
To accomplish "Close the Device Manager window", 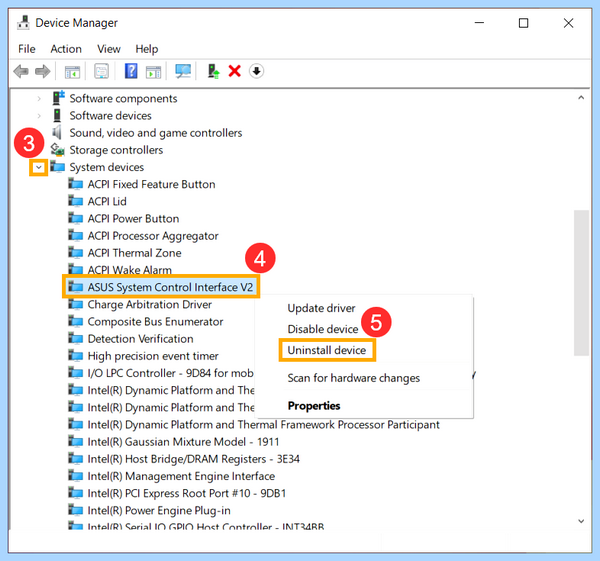I will click(x=568, y=23).
